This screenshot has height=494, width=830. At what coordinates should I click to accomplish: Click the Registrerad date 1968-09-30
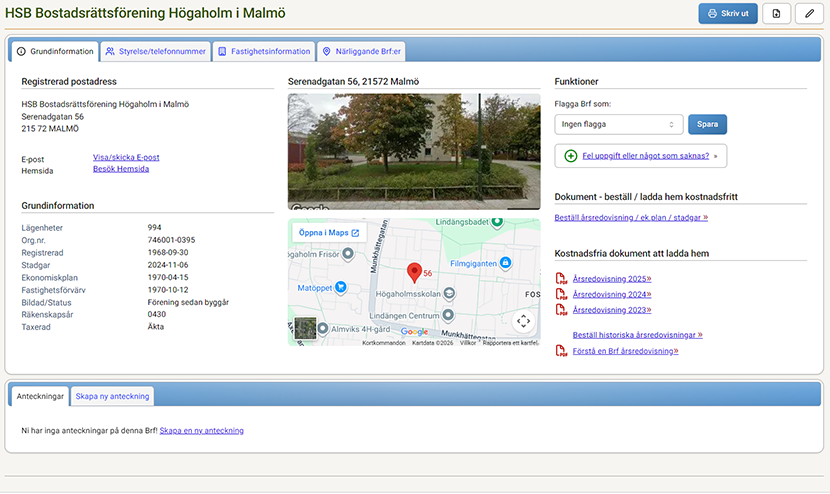168,252
